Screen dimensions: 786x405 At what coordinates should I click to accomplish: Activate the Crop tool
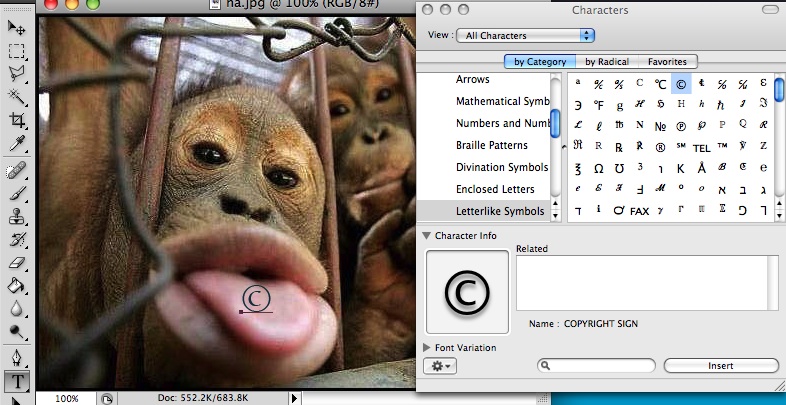(x=17, y=120)
